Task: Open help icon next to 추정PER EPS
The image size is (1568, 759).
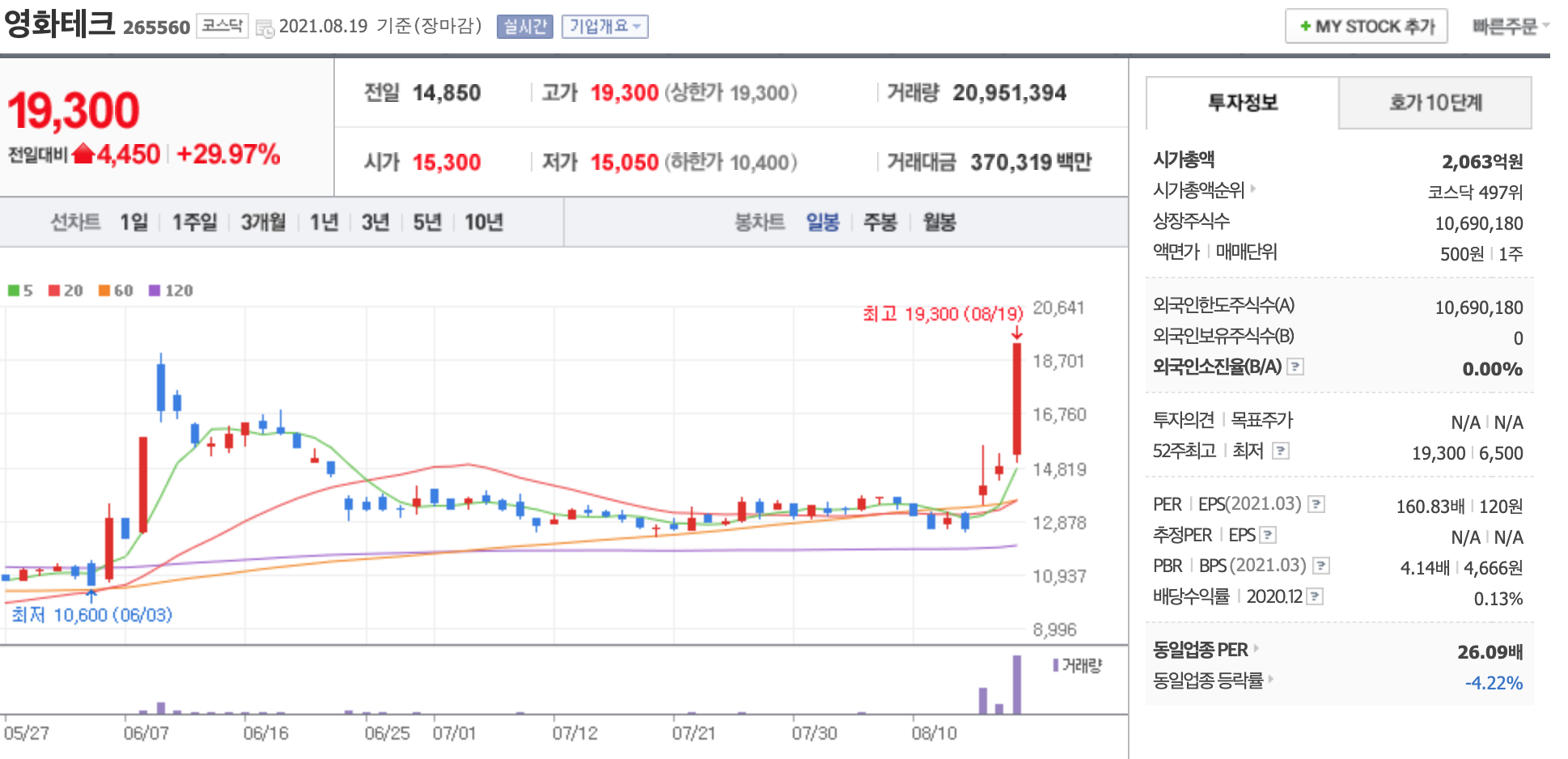Action: pos(1268,535)
